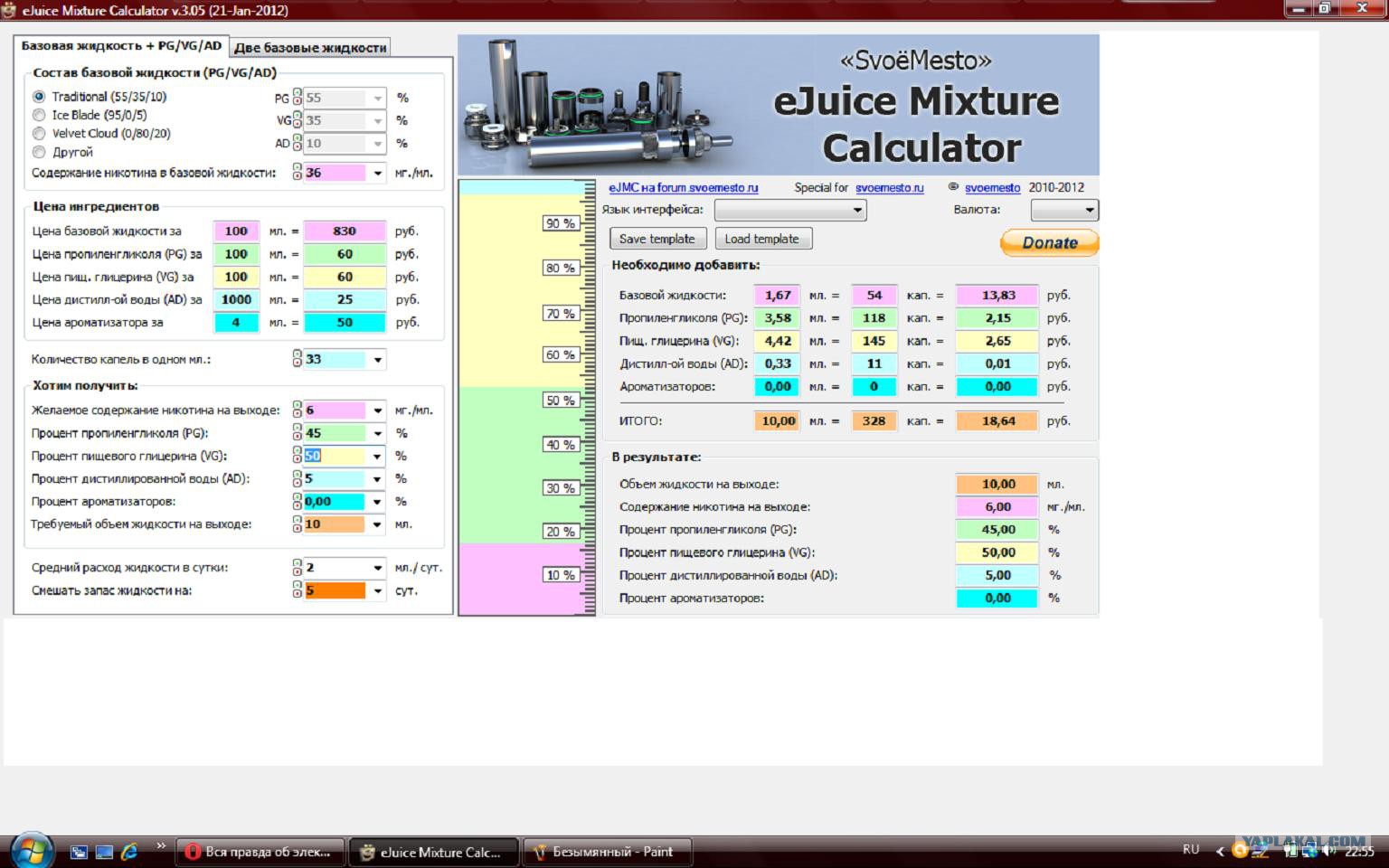The width and height of the screenshot is (1389, 868).
Task: Open required output volume dropdown (10)
Action: 377,524
